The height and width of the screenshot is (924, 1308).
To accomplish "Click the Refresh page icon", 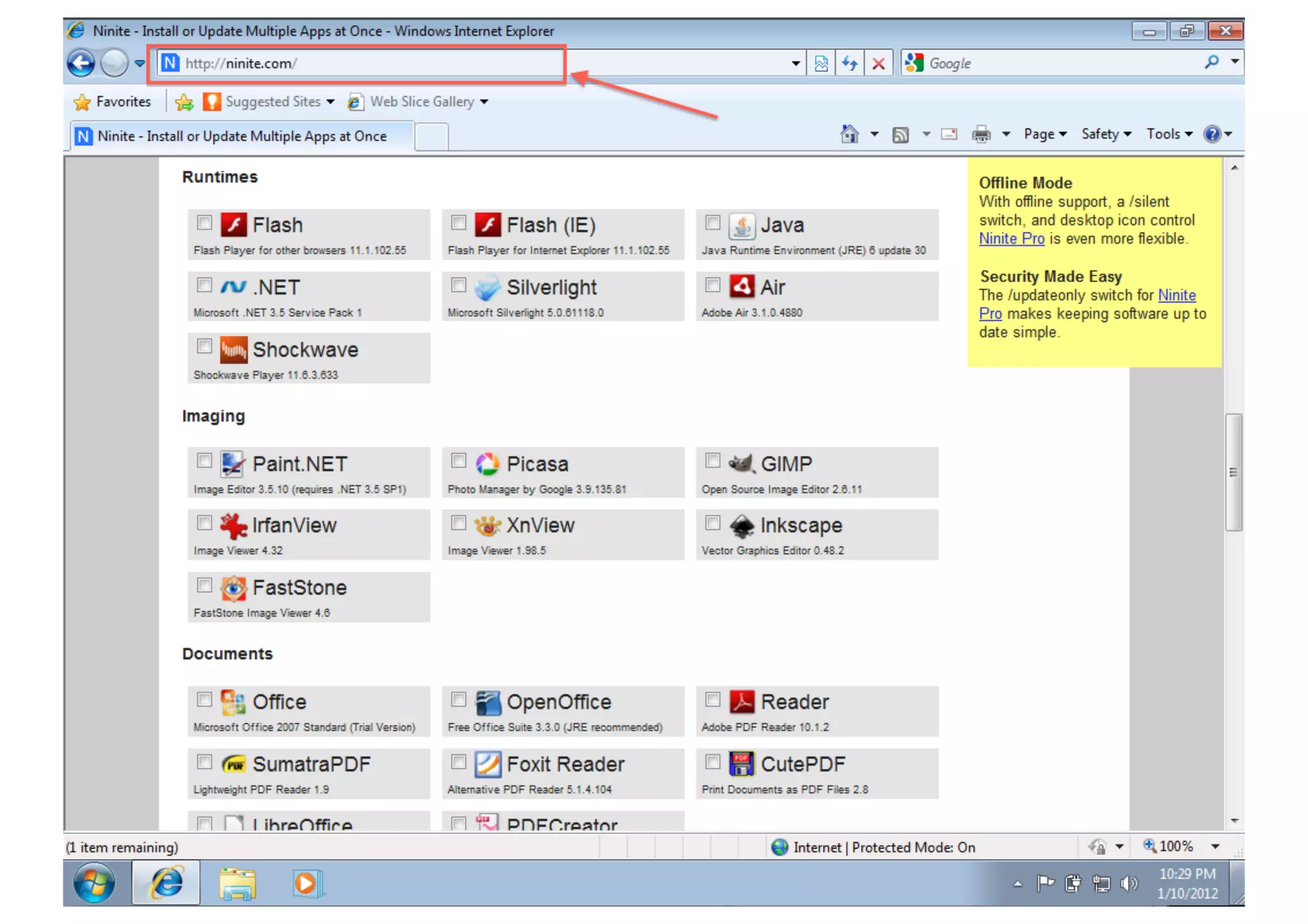I will click(x=849, y=63).
